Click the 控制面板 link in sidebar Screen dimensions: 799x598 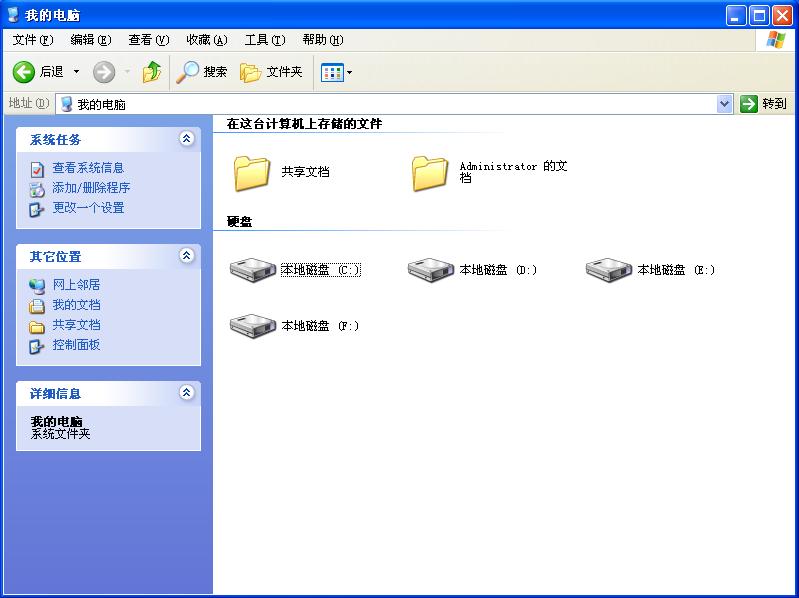point(76,345)
